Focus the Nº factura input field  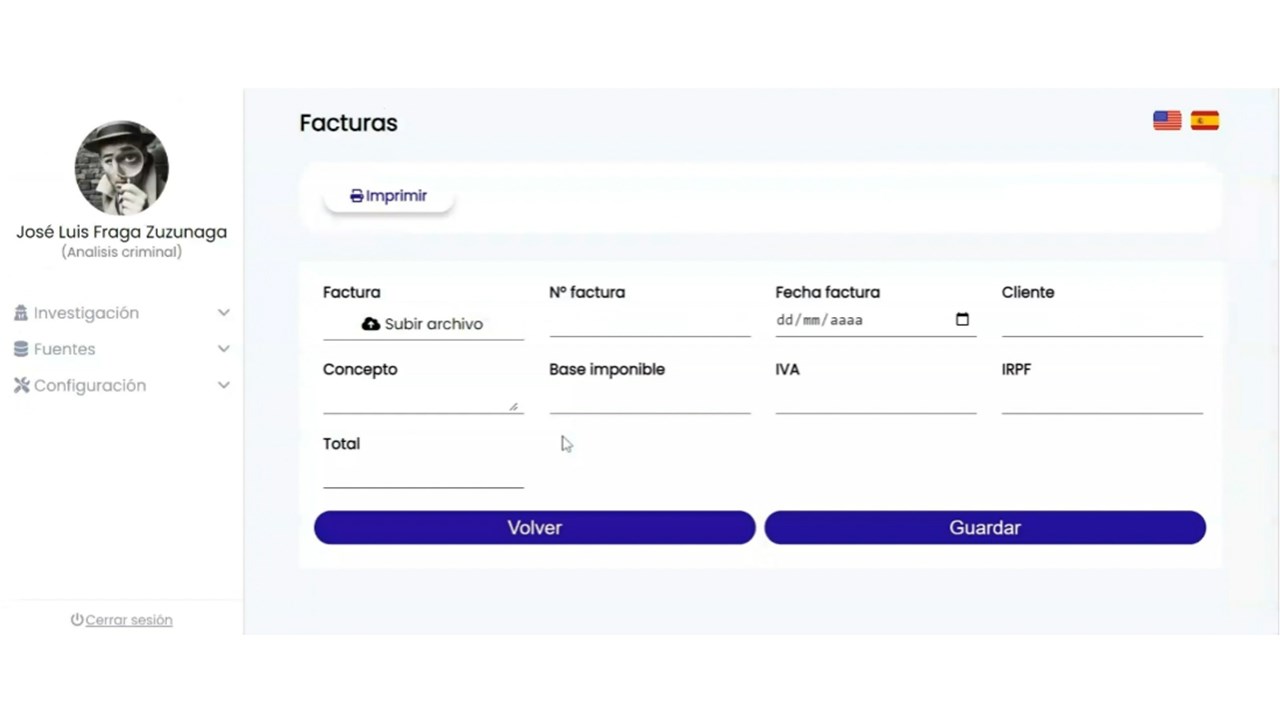pos(650,322)
